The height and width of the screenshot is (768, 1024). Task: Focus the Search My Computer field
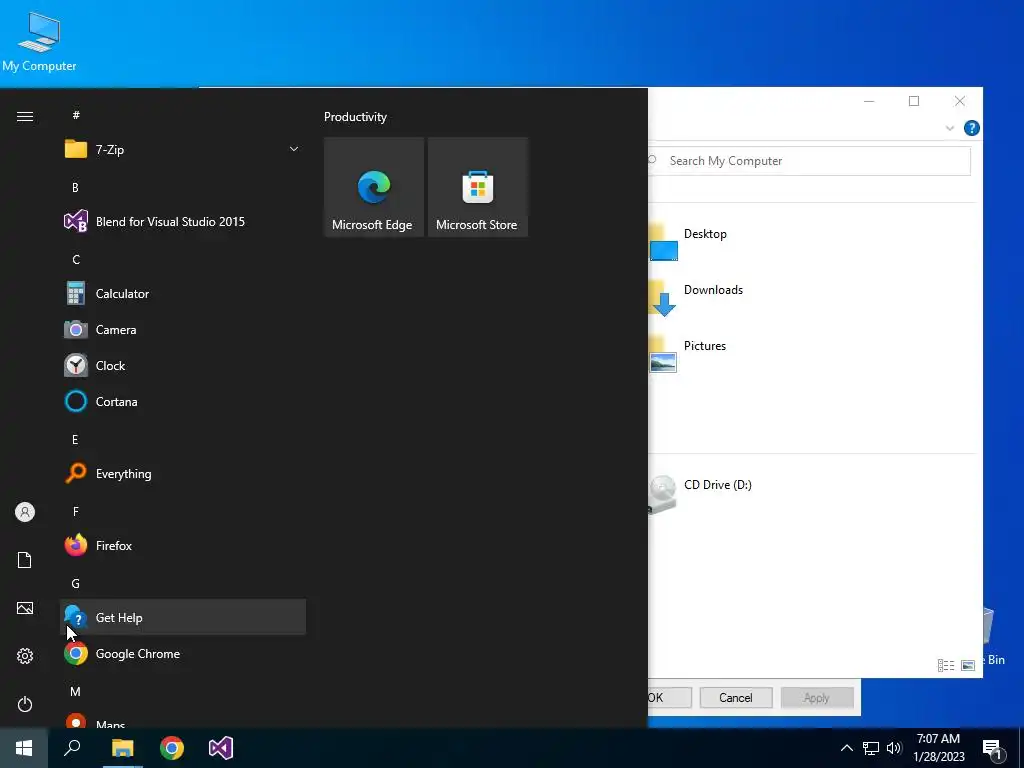tap(808, 161)
